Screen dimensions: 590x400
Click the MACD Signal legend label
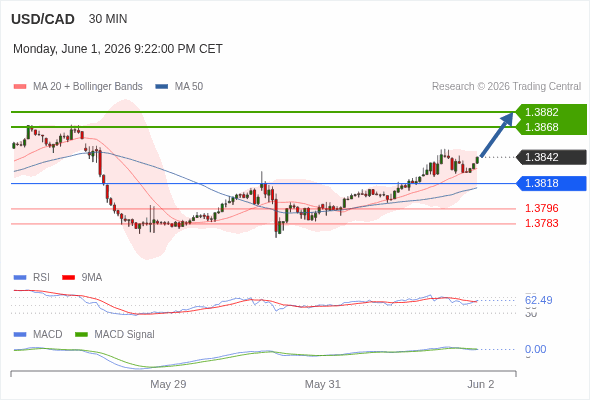[x=125, y=335]
